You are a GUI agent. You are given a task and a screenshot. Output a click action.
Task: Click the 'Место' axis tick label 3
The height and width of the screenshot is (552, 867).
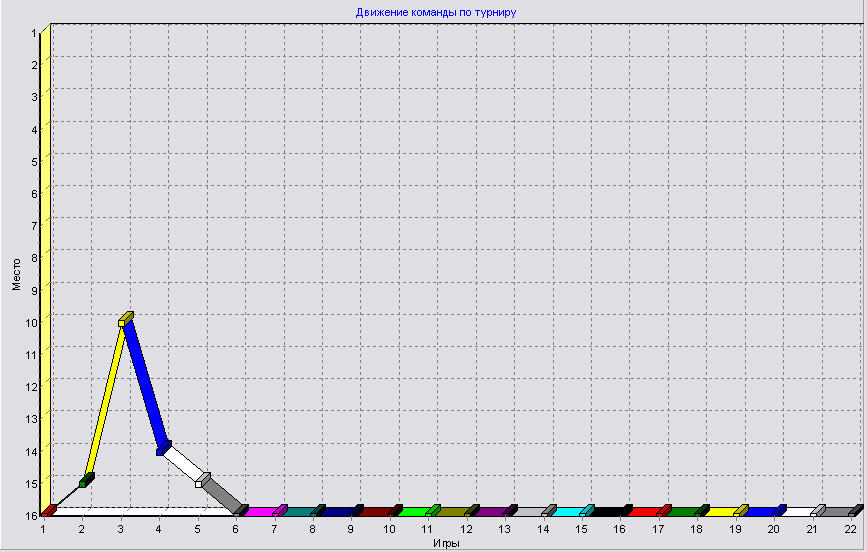pyautogui.click(x=34, y=97)
